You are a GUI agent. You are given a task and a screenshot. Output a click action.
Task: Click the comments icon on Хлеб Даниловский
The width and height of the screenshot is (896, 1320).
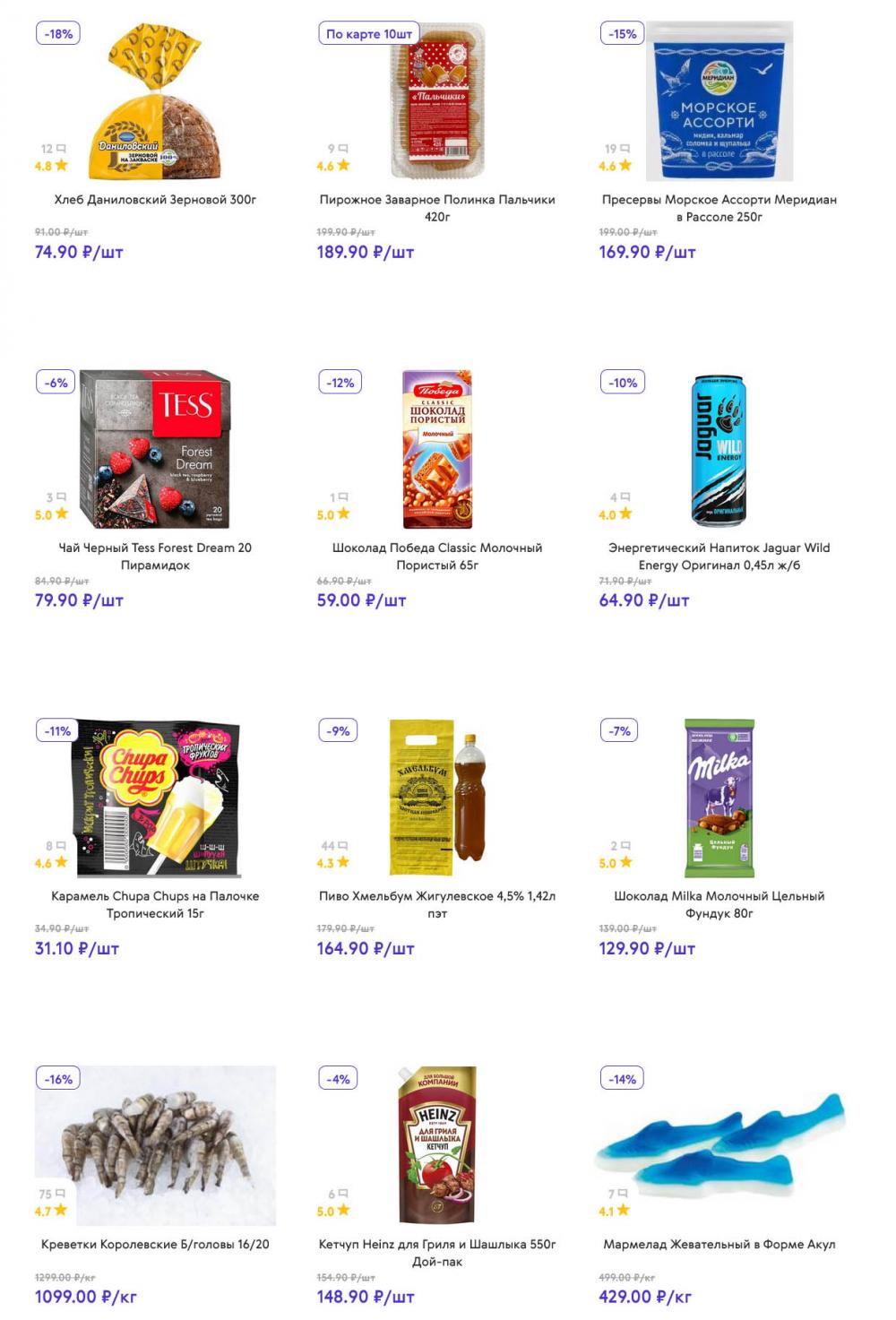61,149
